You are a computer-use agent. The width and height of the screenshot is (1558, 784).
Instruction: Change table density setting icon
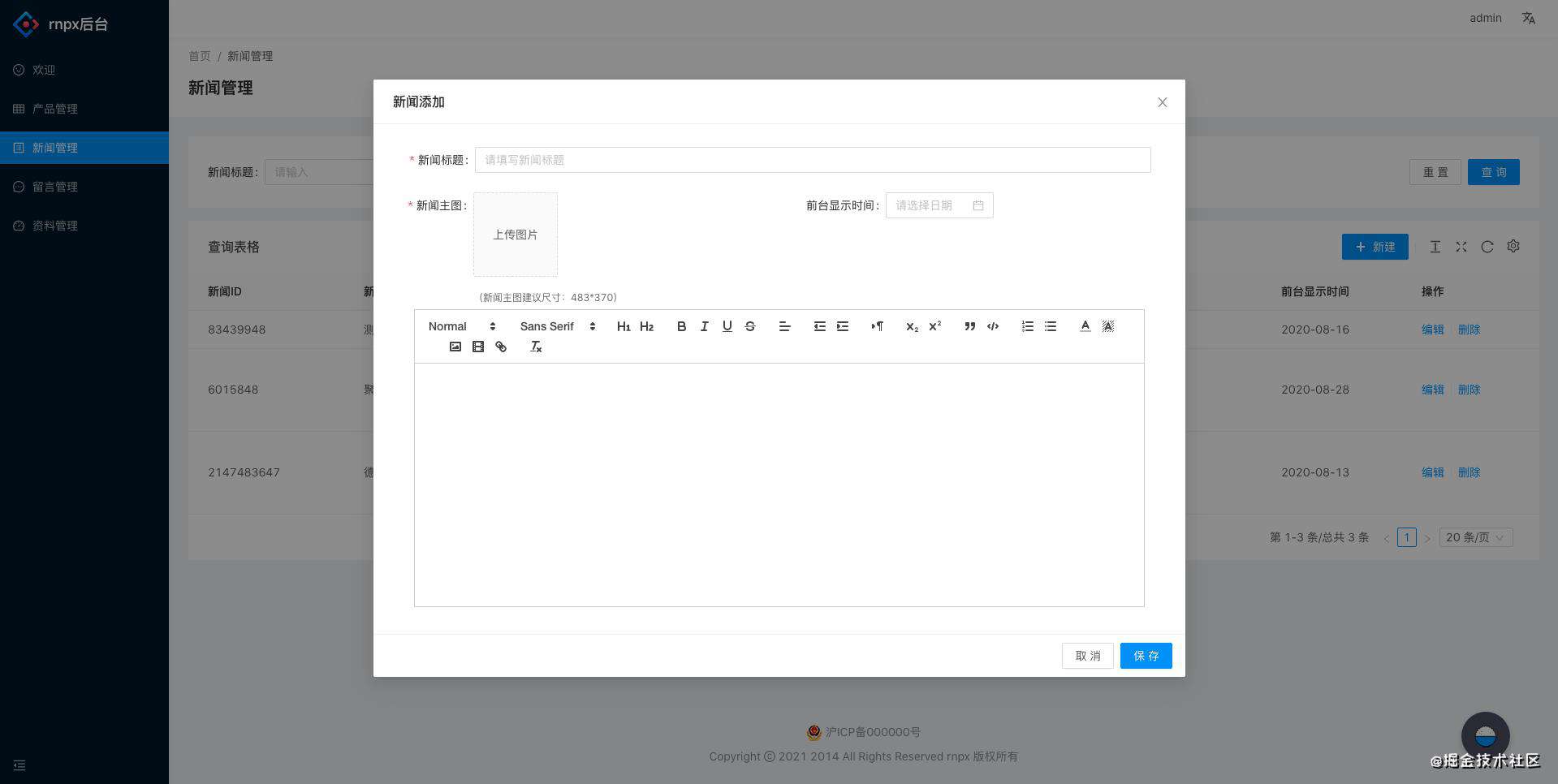(x=1435, y=247)
